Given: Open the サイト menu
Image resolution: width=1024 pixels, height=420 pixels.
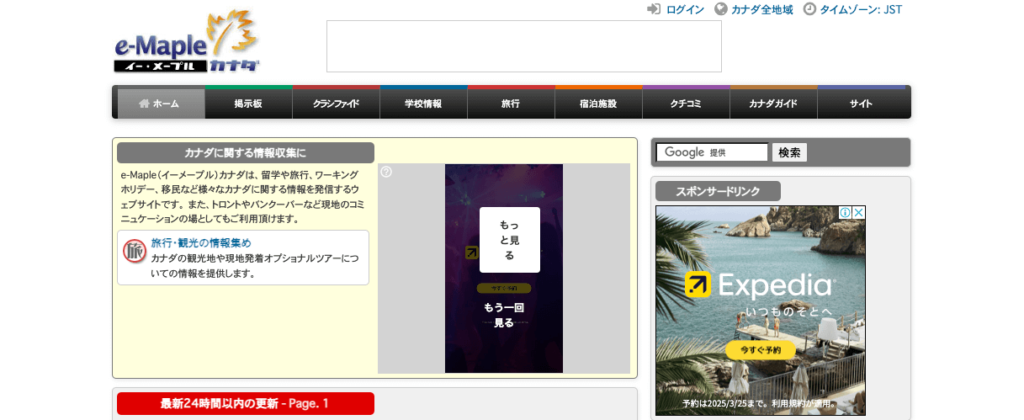Looking at the screenshot, I should pos(861,103).
